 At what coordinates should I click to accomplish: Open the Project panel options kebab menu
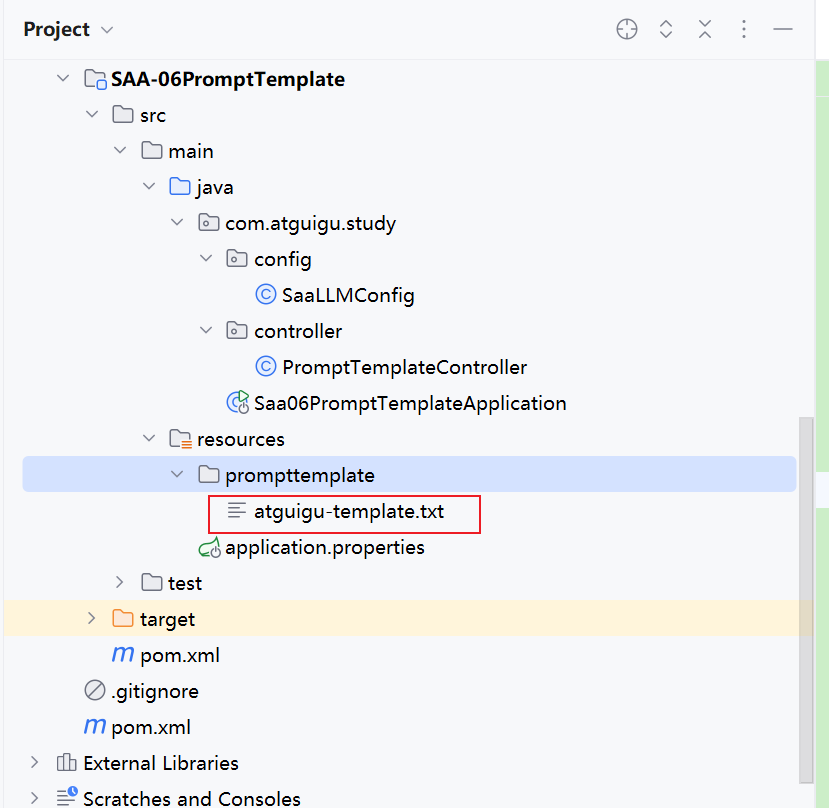coord(744,29)
